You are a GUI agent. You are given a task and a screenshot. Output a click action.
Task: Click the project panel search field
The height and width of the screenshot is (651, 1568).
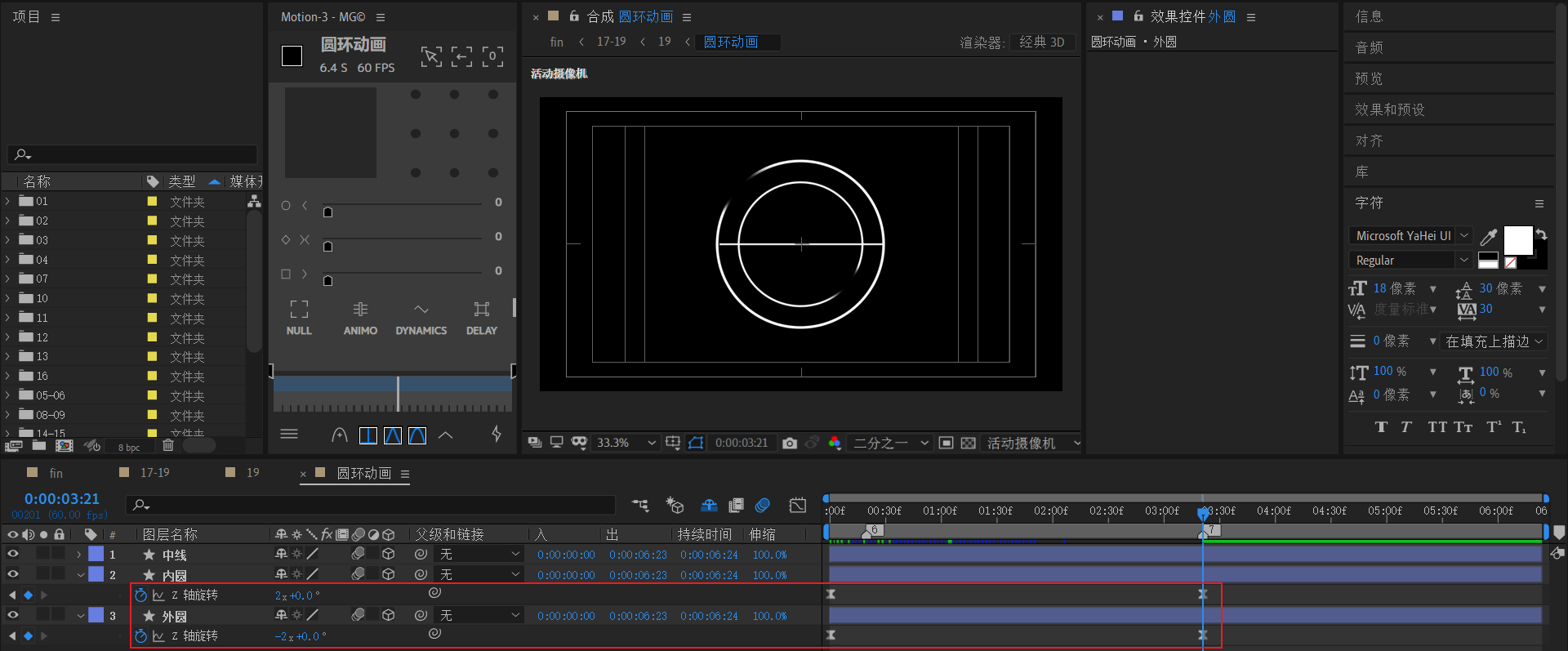132,154
